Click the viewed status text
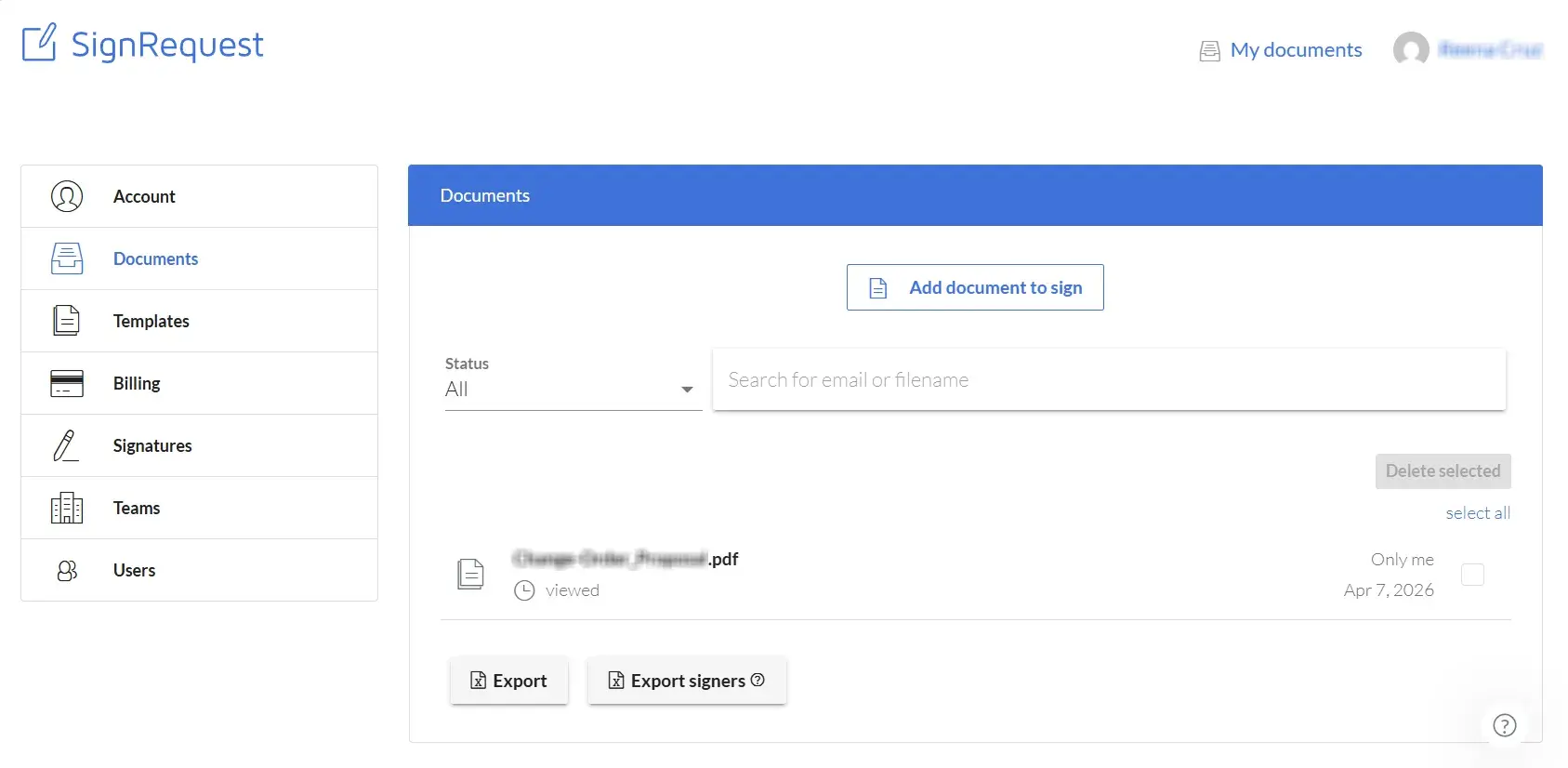Viewport: 1568px width, 768px height. click(573, 590)
